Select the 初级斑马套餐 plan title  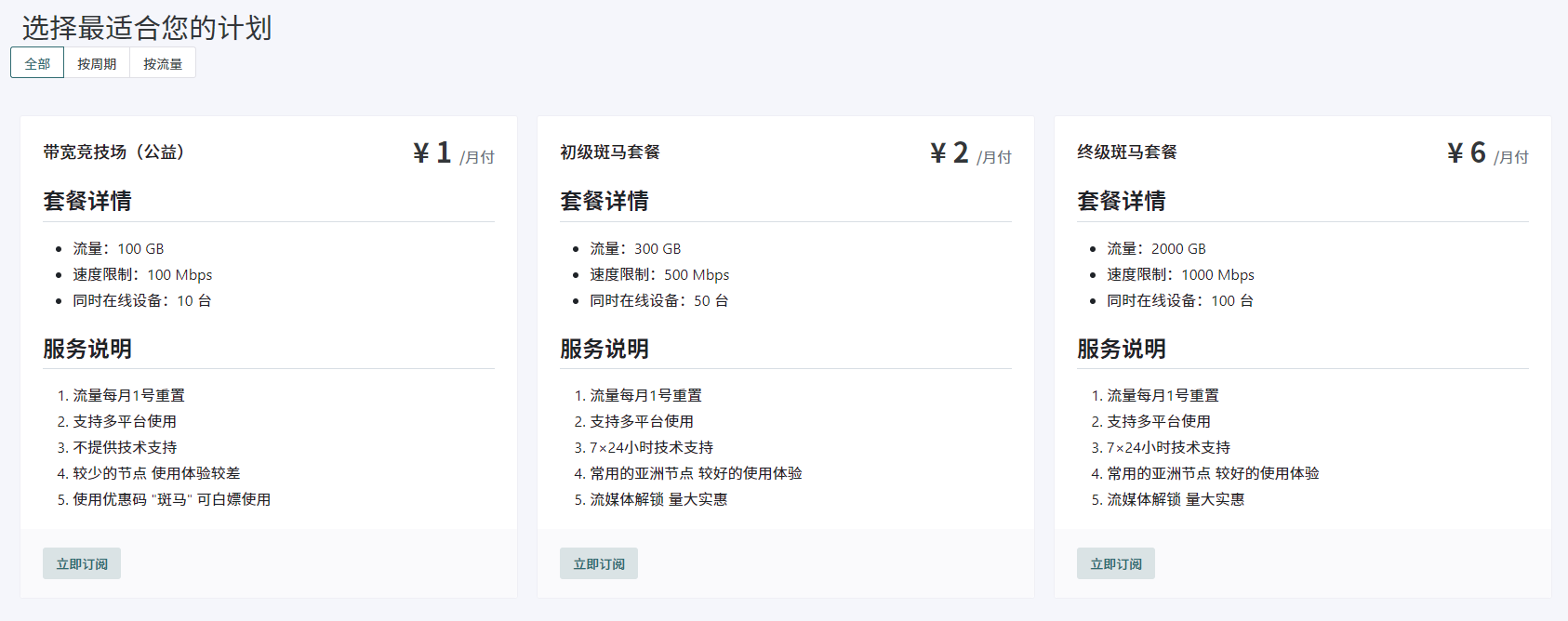pos(610,152)
